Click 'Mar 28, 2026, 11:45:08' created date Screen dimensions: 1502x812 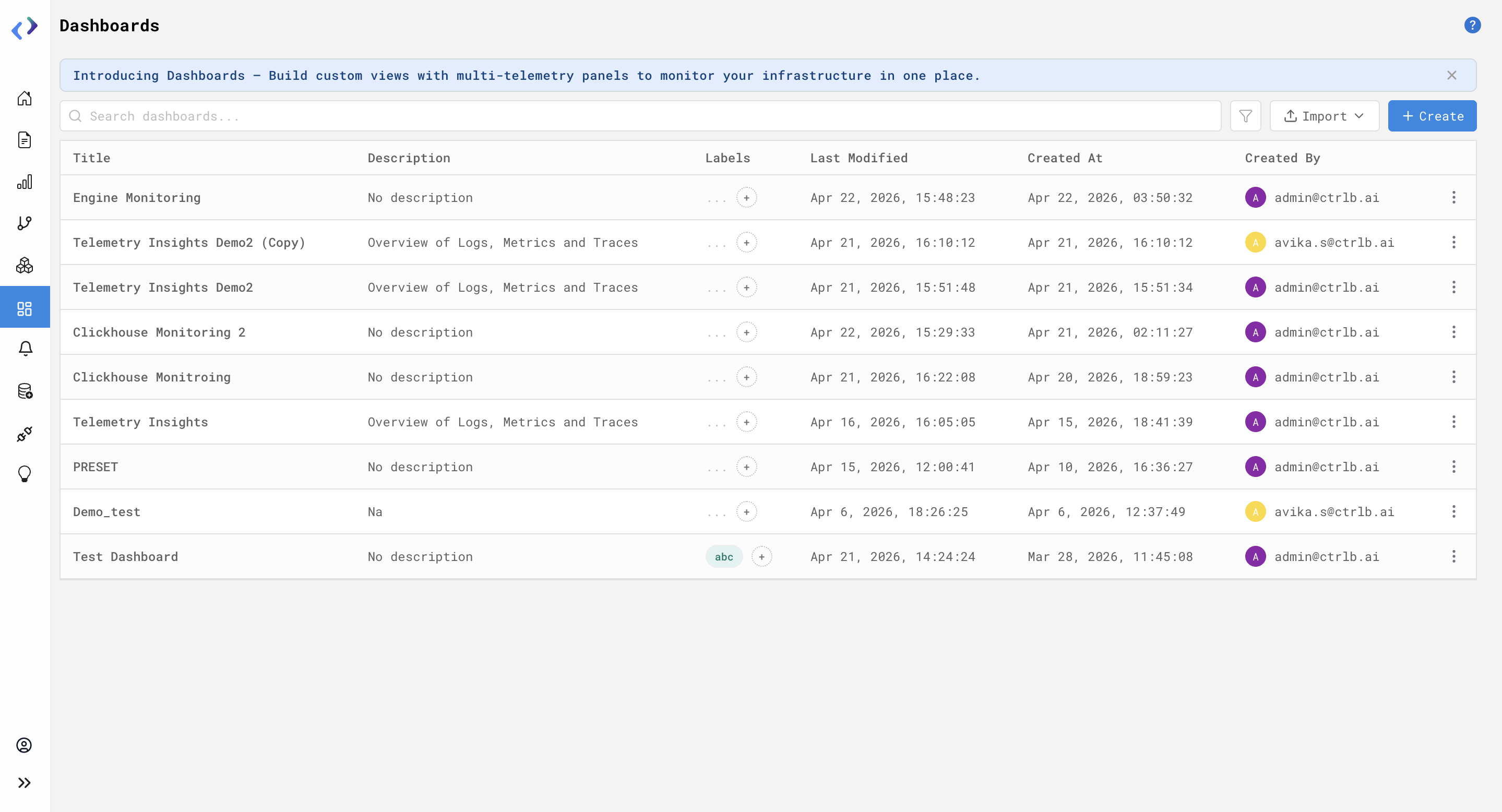(x=1110, y=557)
